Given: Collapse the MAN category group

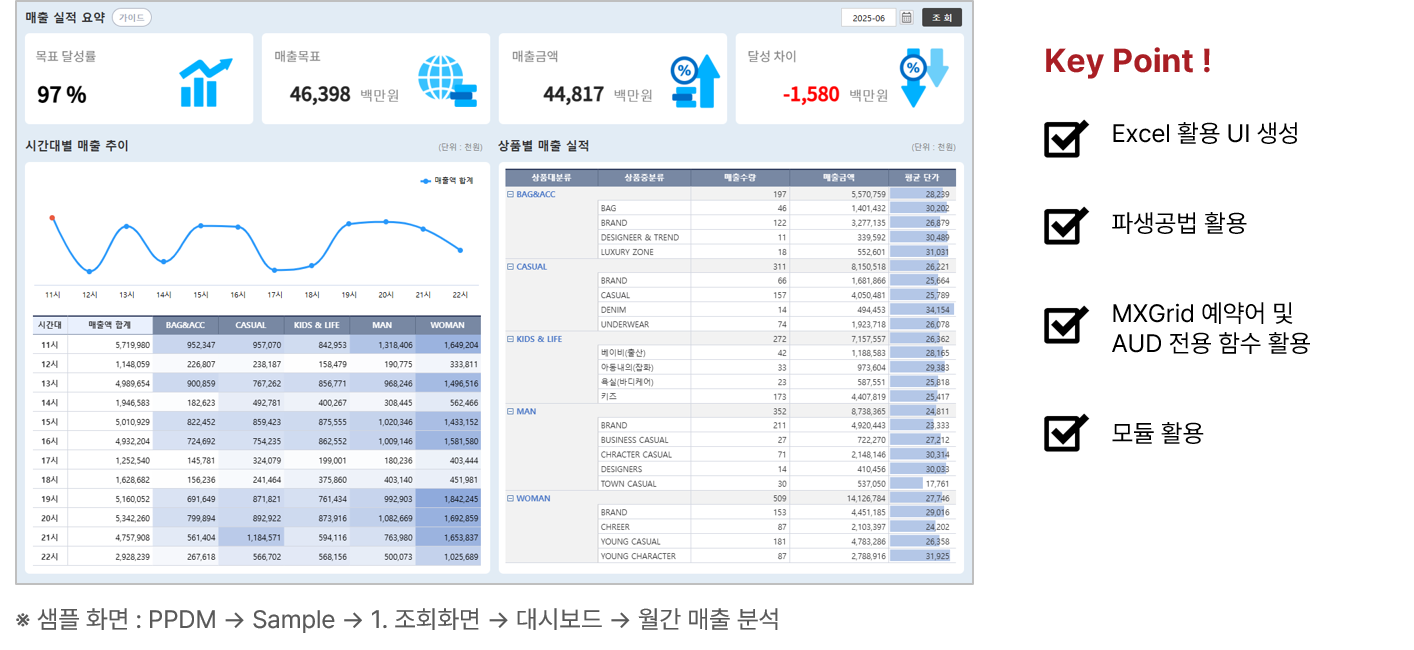Looking at the screenshot, I should click(x=510, y=411).
